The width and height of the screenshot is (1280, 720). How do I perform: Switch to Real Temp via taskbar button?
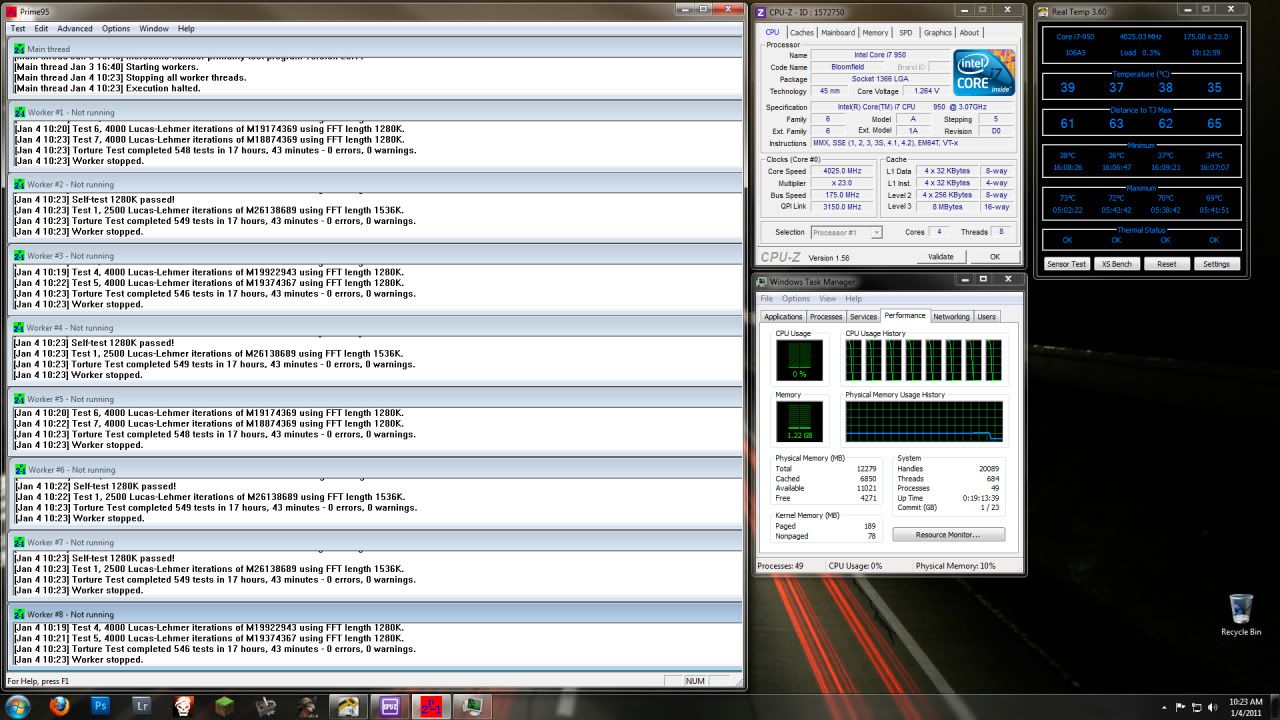click(348, 707)
